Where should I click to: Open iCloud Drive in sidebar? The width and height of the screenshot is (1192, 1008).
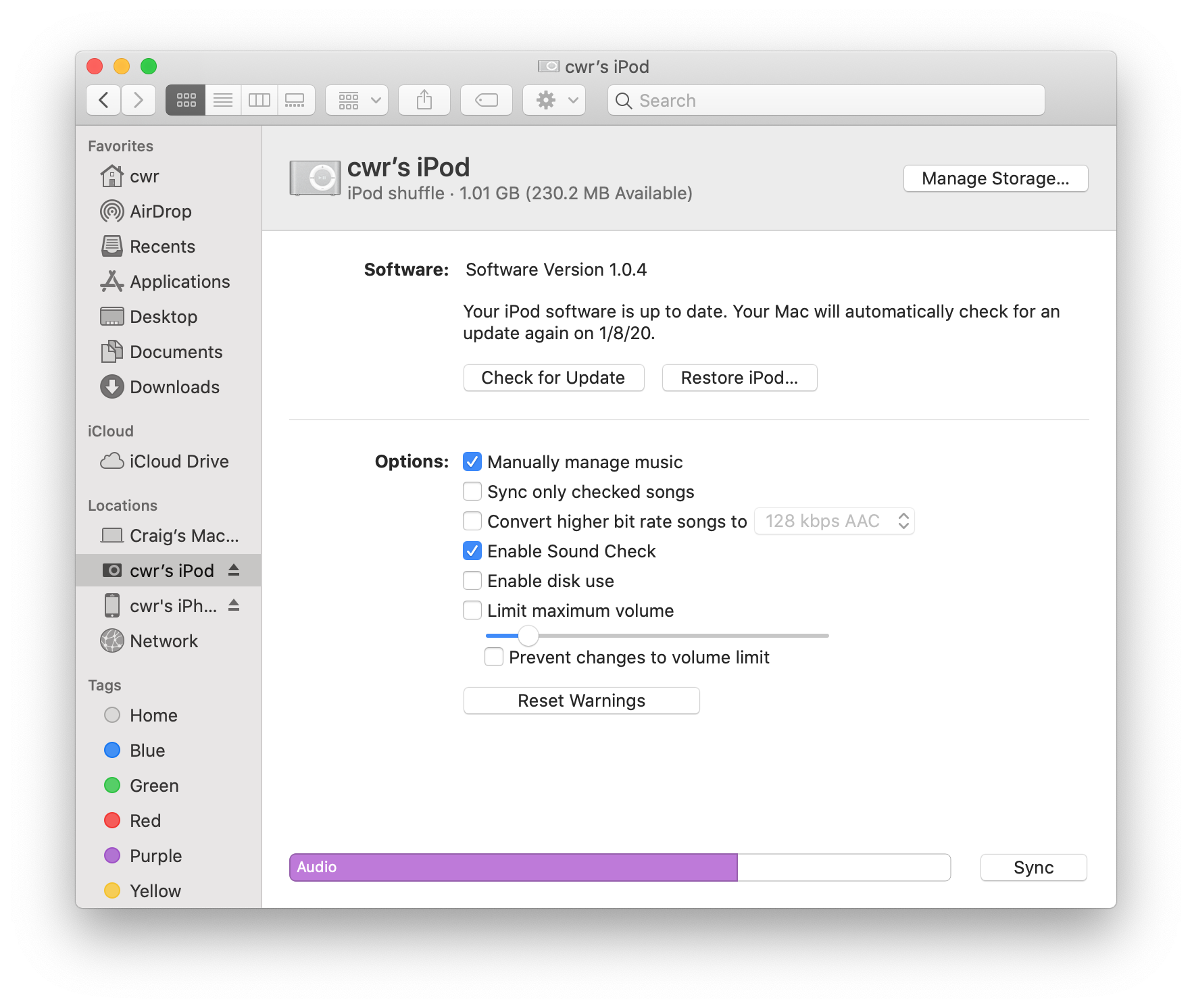[168, 461]
